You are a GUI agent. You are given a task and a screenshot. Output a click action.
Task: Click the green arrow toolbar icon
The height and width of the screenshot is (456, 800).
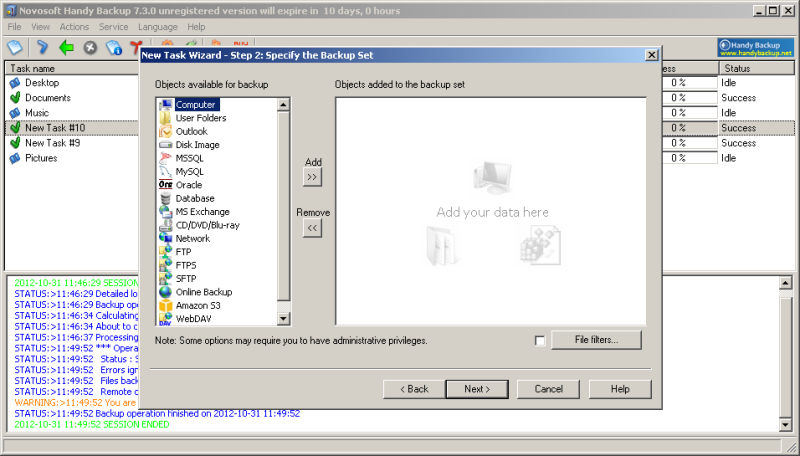tap(66, 47)
